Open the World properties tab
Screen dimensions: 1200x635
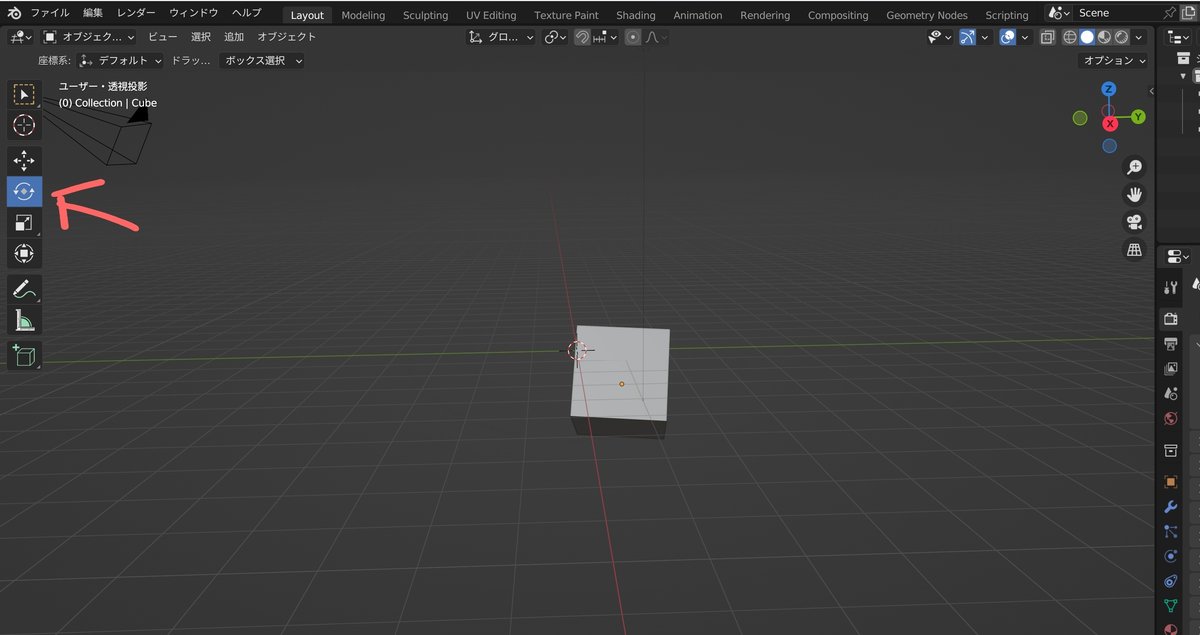point(1171,419)
